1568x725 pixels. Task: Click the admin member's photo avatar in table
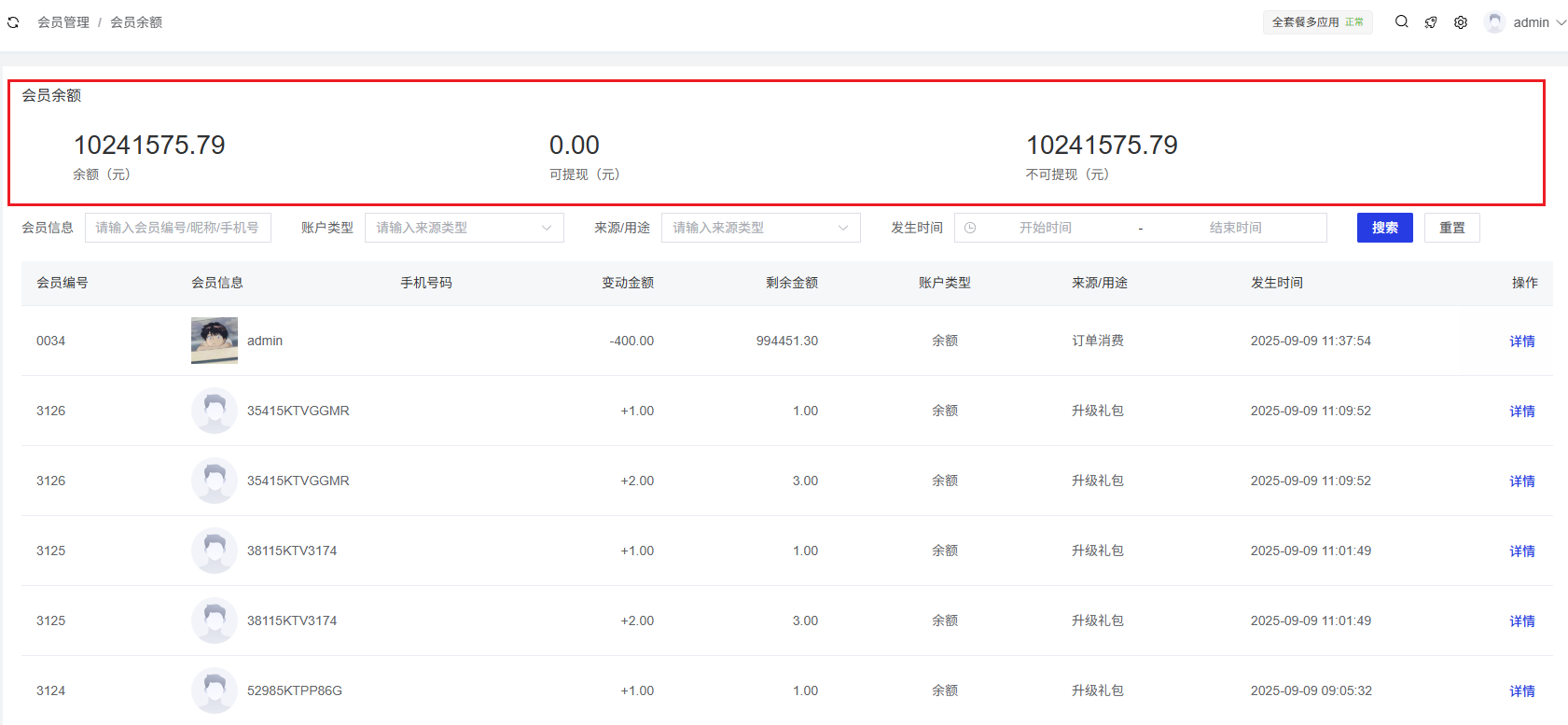tap(215, 341)
